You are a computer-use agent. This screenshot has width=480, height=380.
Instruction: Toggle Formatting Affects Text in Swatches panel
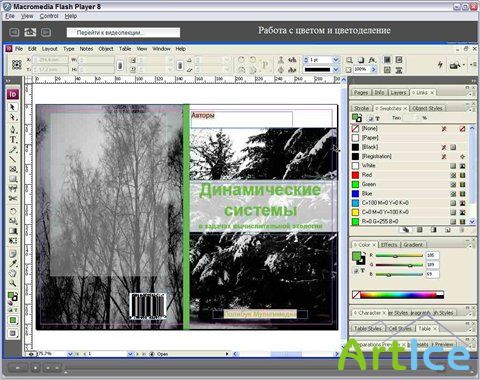coord(378,118)
